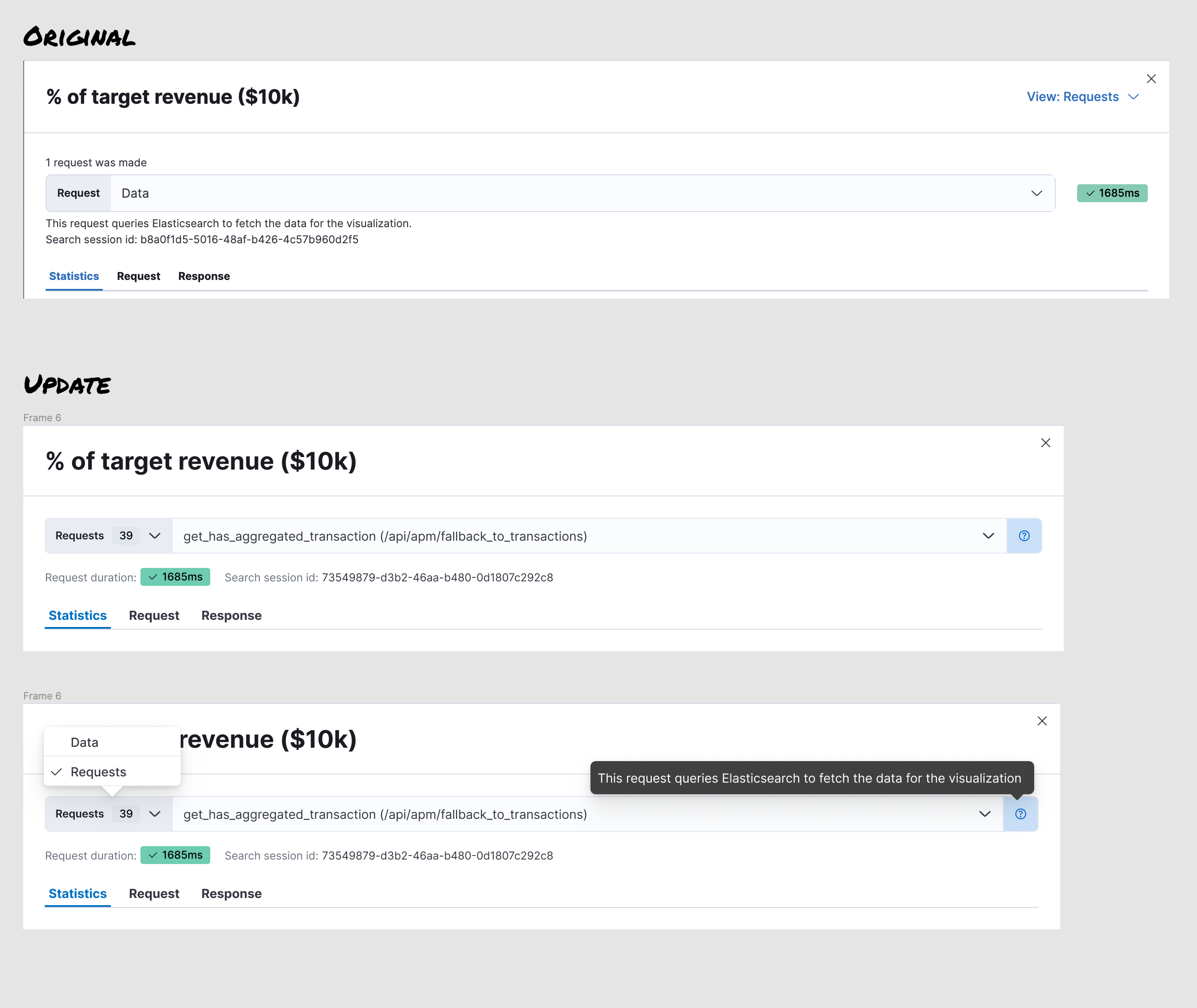Close the first Update frame panel
1197x1008 pixels.
coord(1045,443)
